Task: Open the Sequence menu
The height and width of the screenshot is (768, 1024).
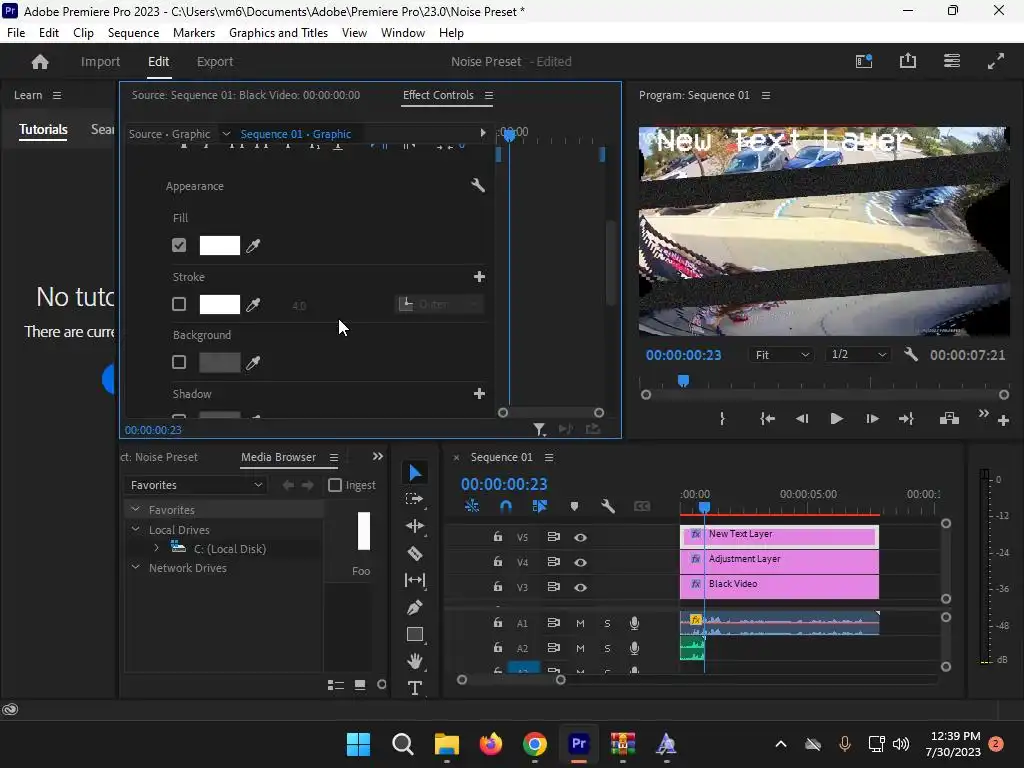Action: click(133, 33)
